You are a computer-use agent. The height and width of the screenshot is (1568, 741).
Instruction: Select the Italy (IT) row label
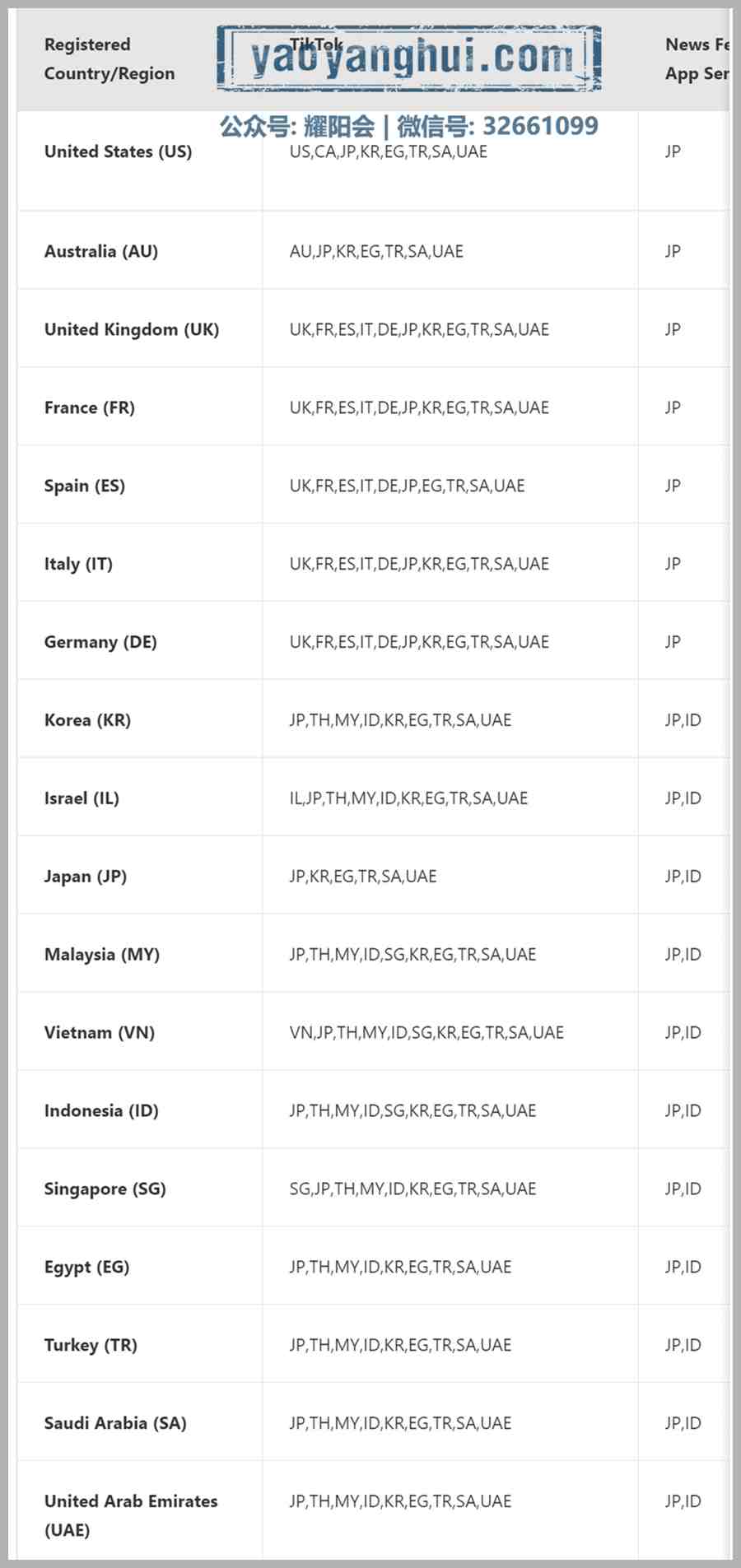click(78, 564)
